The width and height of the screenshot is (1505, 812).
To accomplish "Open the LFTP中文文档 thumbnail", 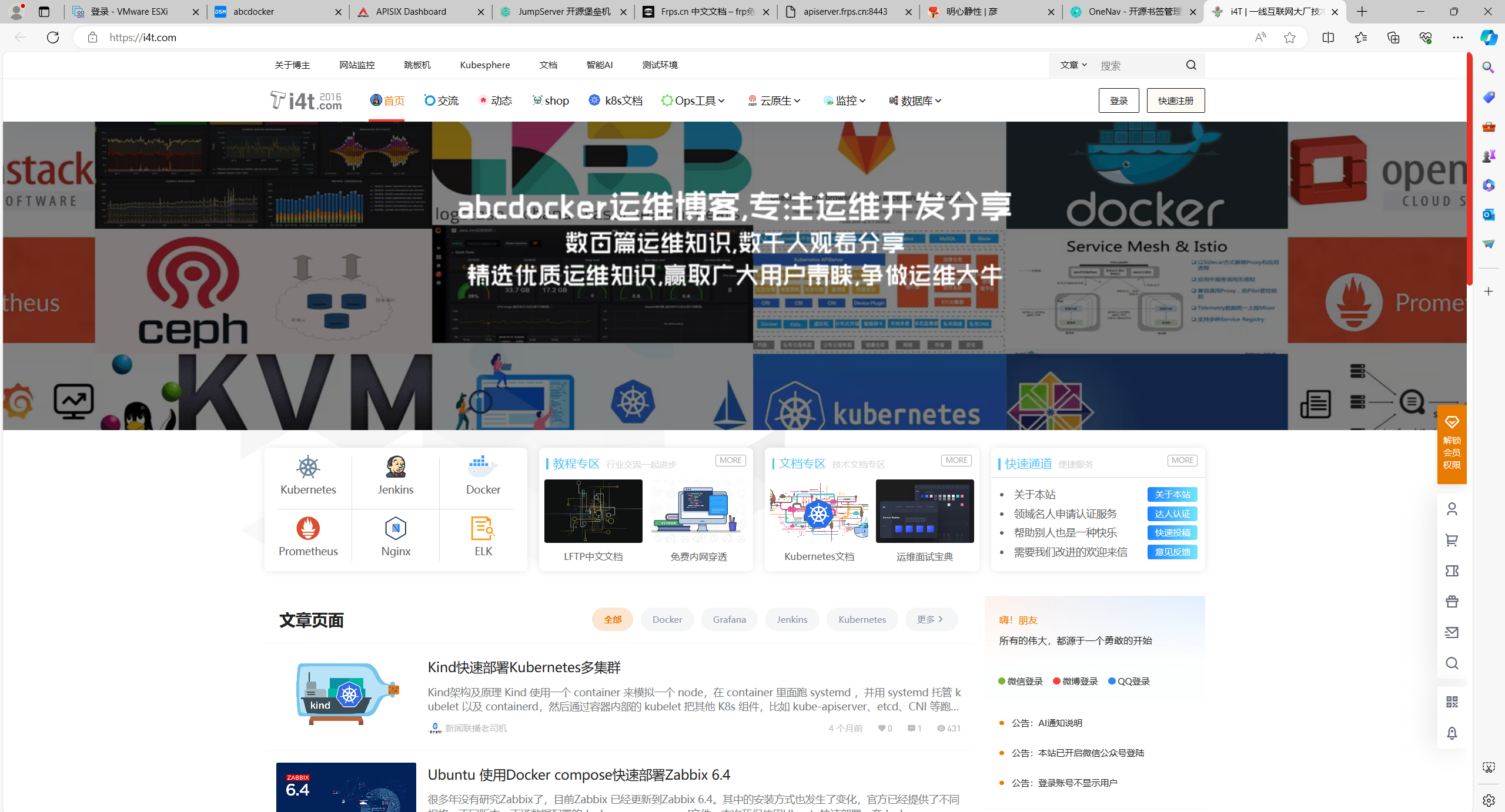I will point(593,511).
